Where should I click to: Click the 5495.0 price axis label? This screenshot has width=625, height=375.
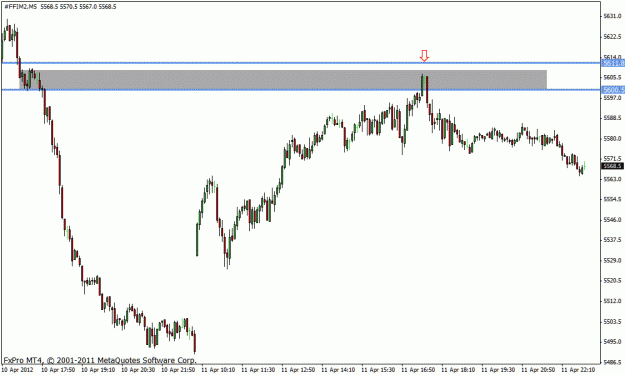[613, 342]
